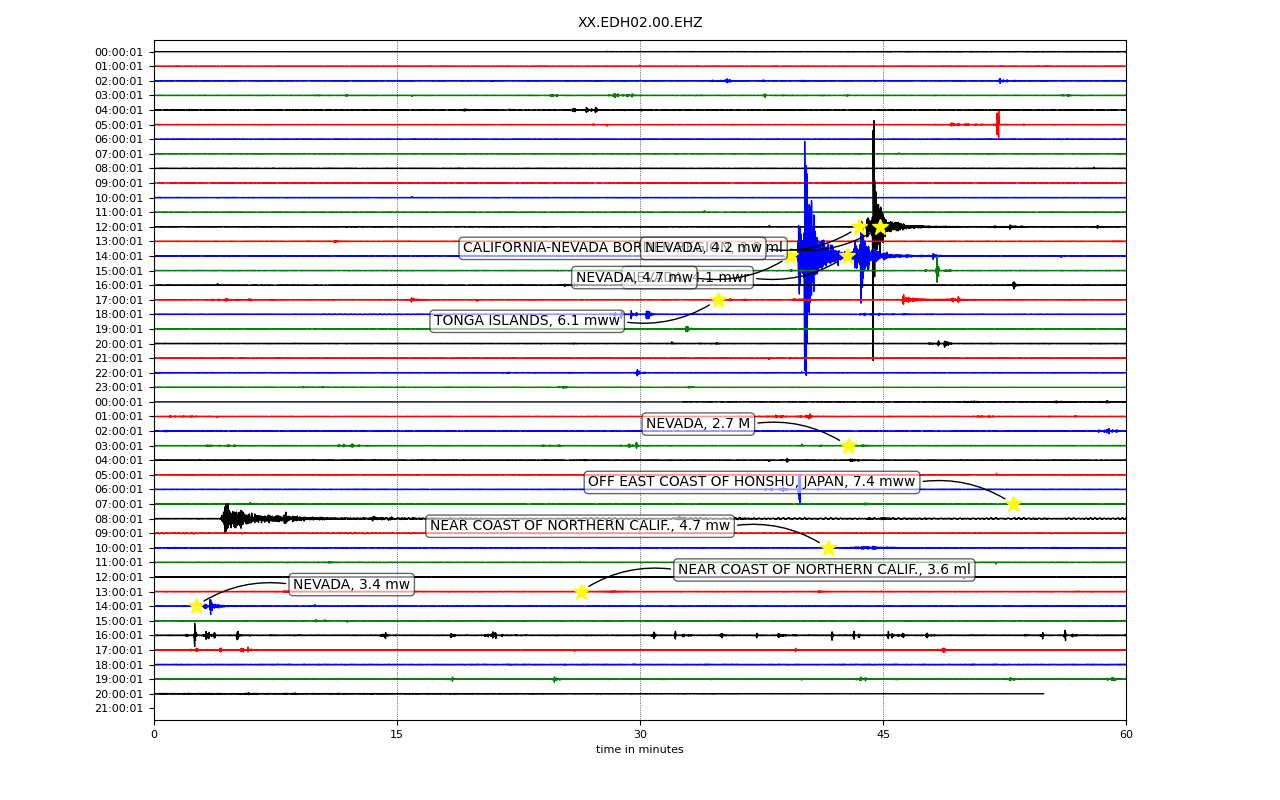Click the NEVADA, 4.7 mw annotation label
The width and height of the screenshot is (1280, 800).
[635, 278]
